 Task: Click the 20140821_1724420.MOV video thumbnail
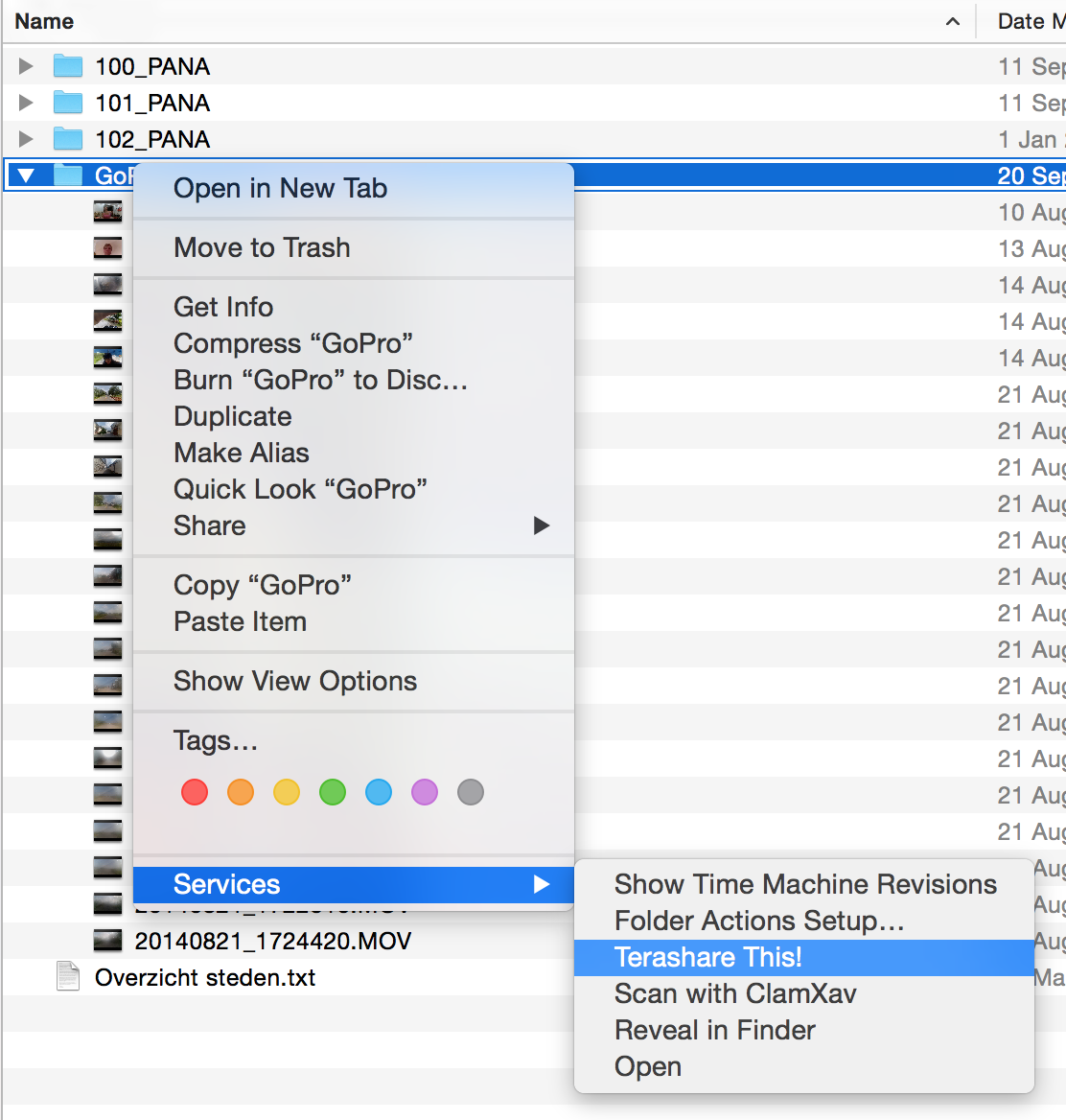click(107, 941)
